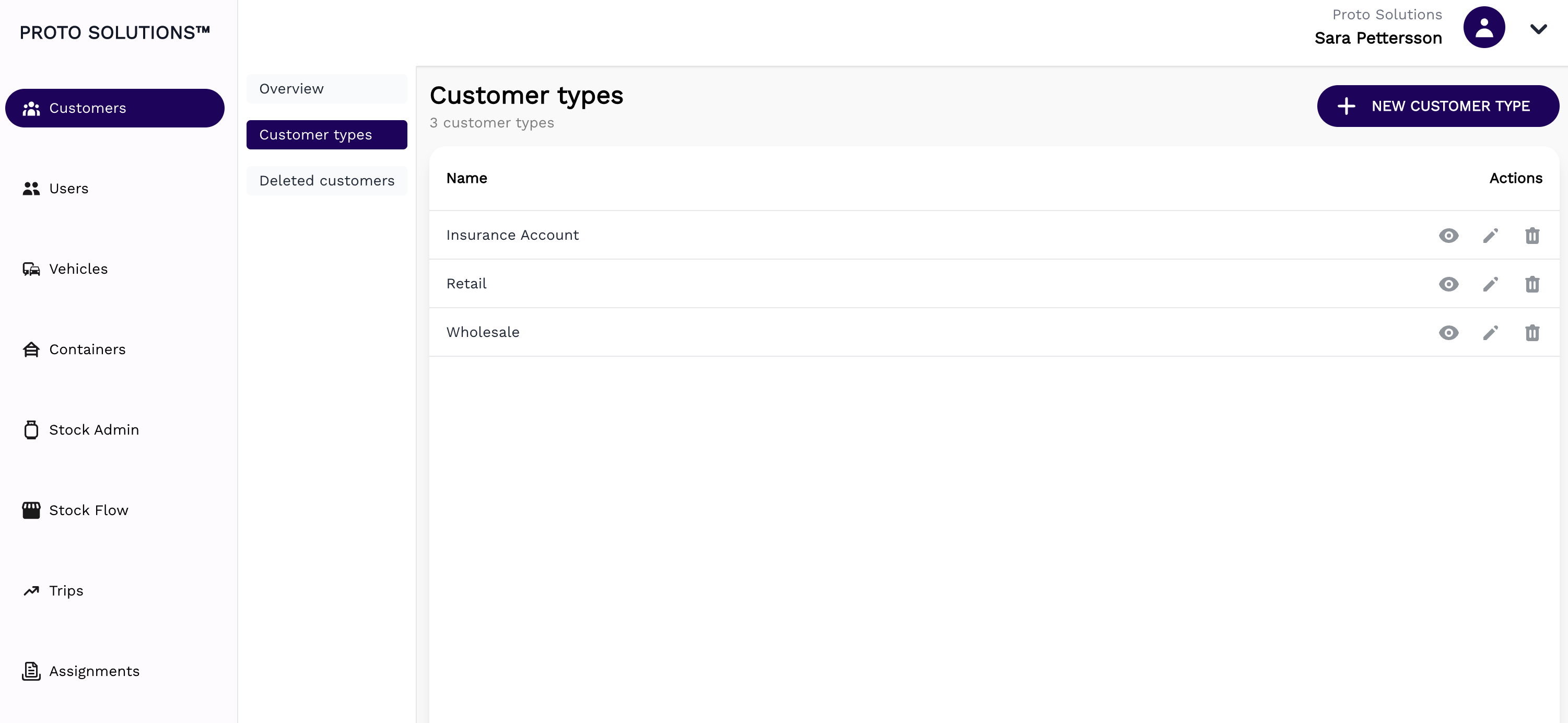Create a new customer type
The height and width of the screenshot is (723, 1568).
click(1438, 106)
